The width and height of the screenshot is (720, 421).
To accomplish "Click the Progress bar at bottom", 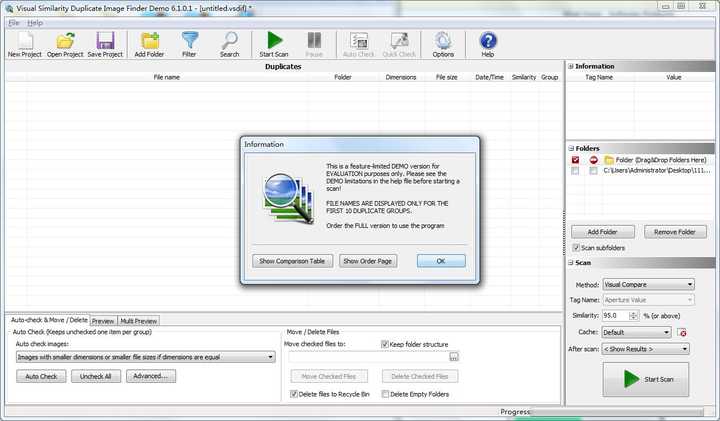I will tap(617, 412).
